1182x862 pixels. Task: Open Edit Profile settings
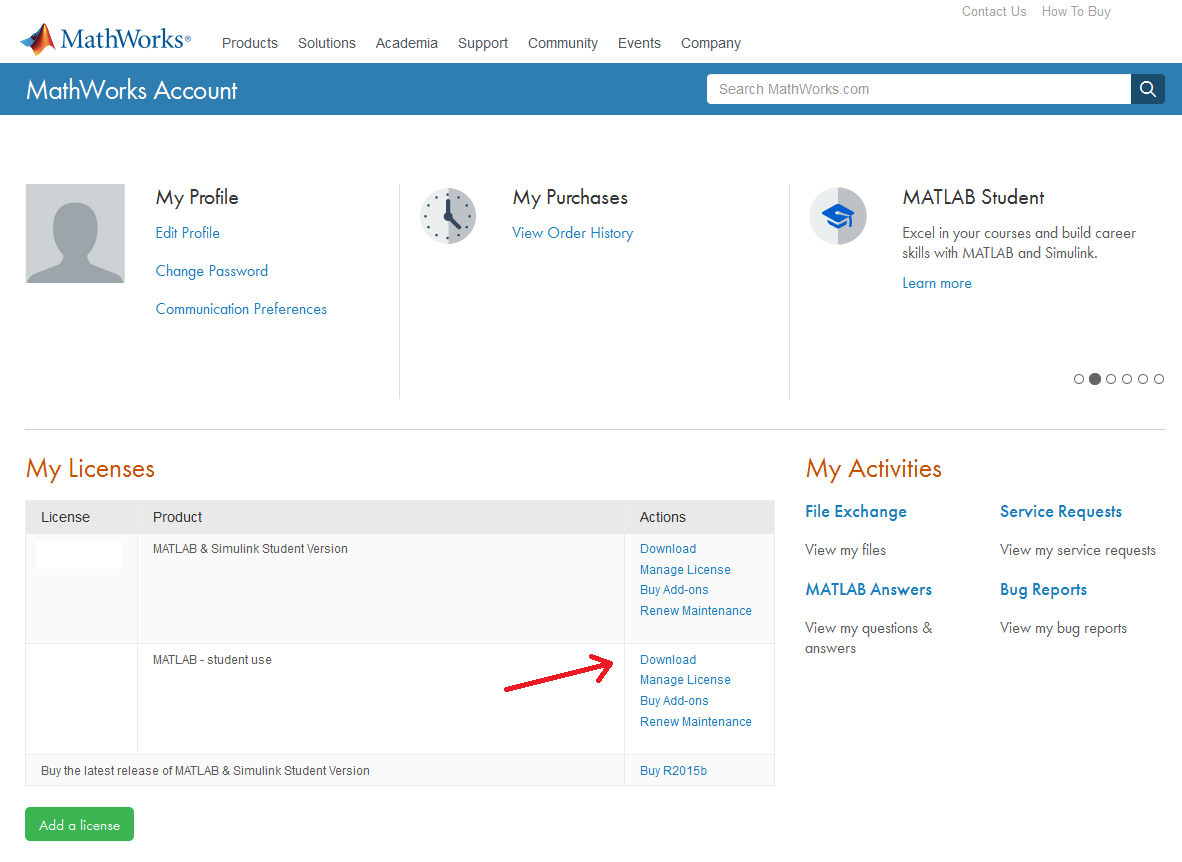[x=187, y=232]
